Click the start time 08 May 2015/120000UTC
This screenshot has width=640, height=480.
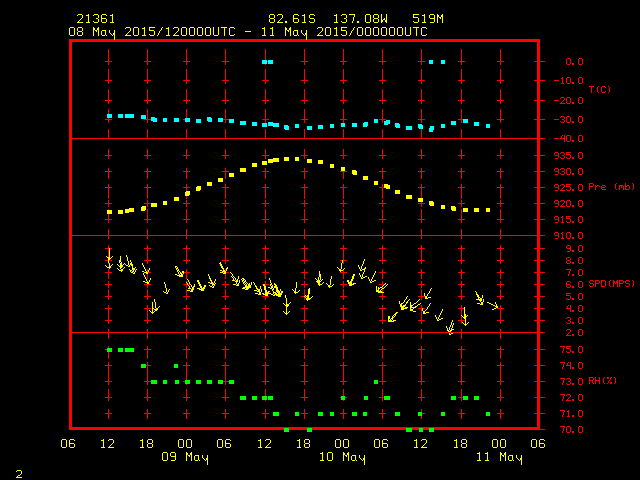click(x=152, y=32)
